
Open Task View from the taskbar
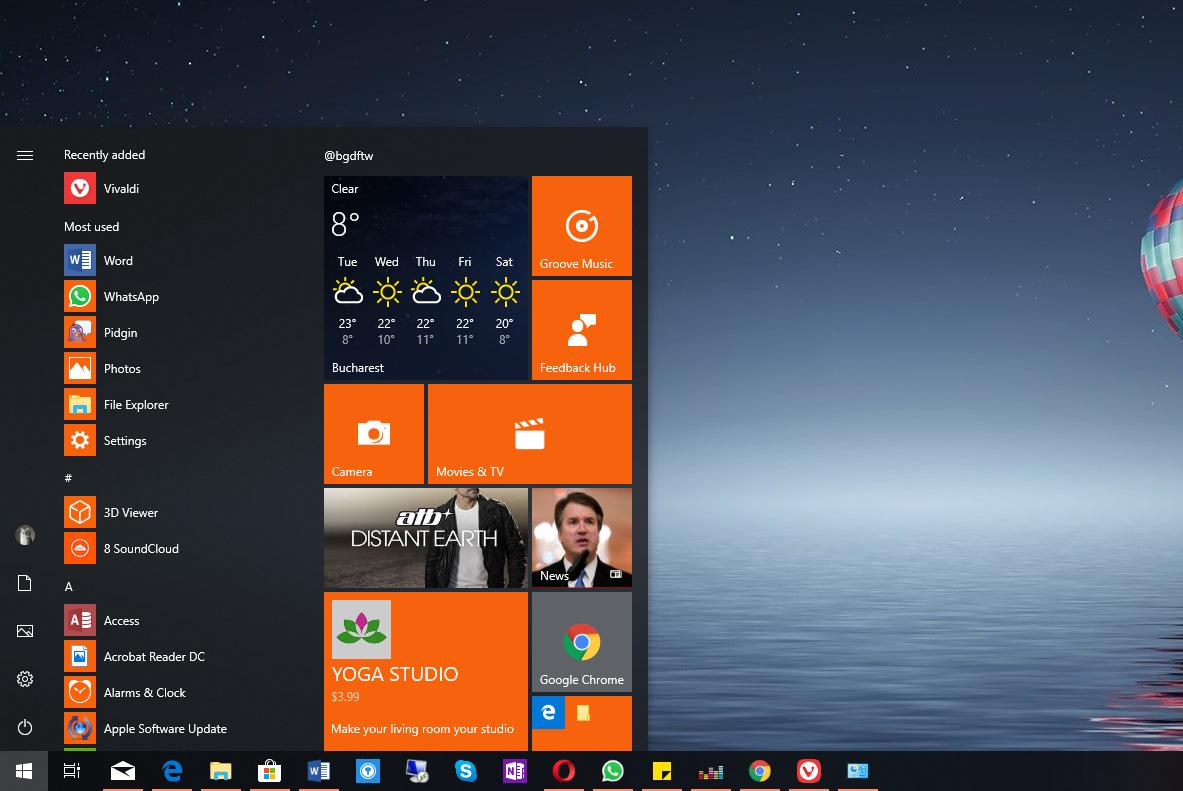tap(72, 771)
